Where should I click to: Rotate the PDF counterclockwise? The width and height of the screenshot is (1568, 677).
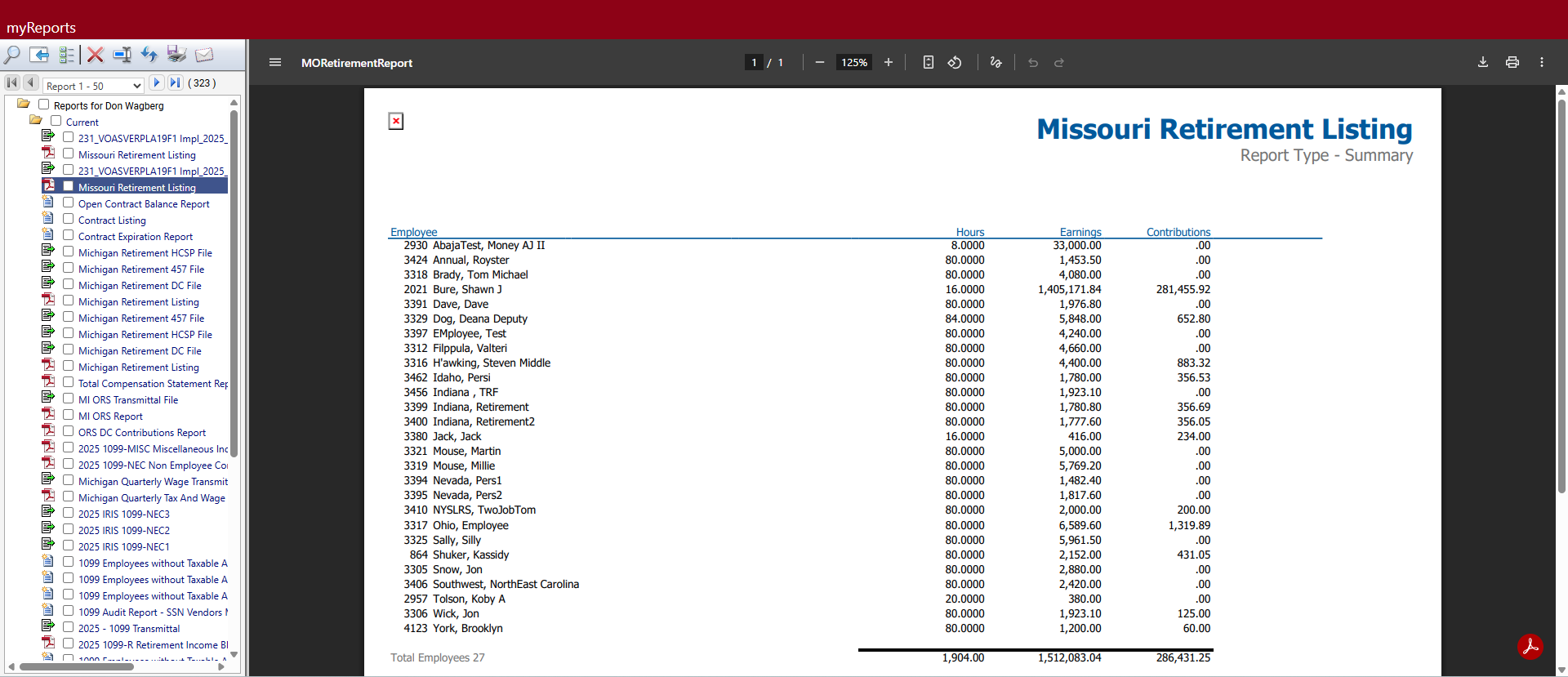pos(955,63)
